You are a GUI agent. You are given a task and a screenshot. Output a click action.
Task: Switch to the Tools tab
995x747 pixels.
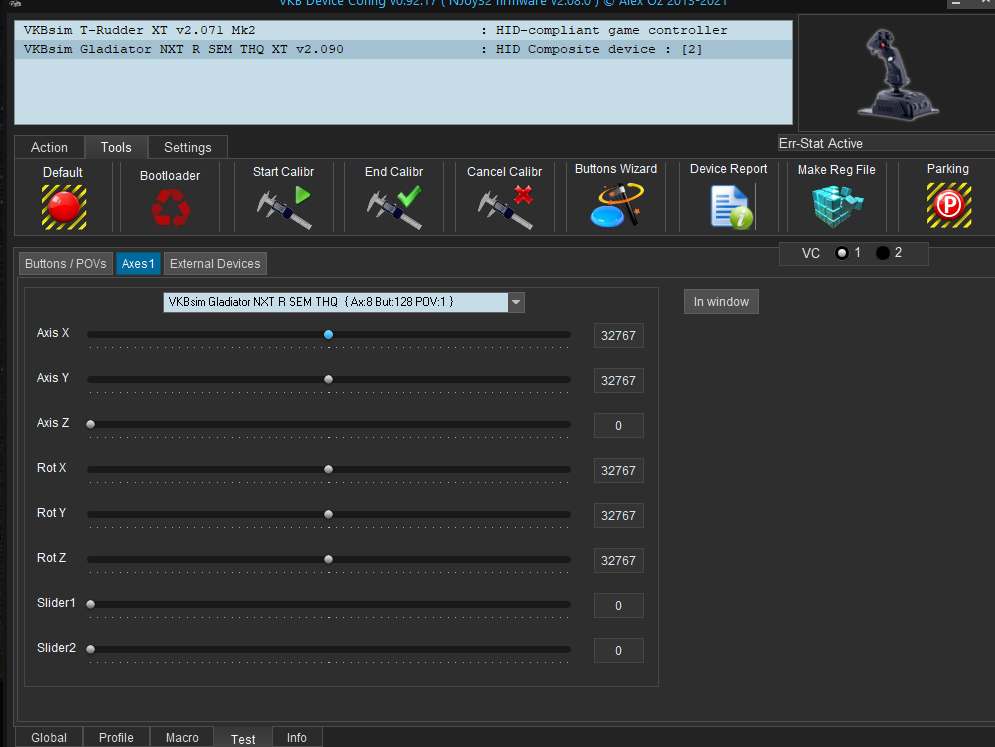pos(116,147)
